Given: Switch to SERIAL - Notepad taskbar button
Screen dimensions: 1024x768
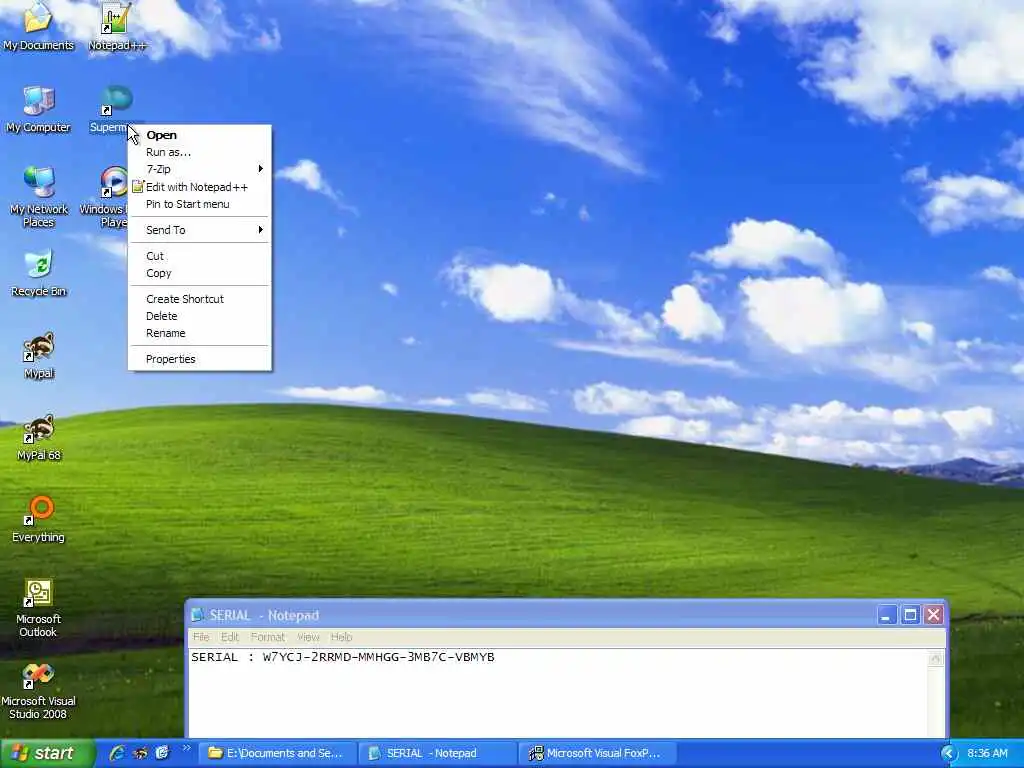Looking at the screenshot, I should point(438,753).
